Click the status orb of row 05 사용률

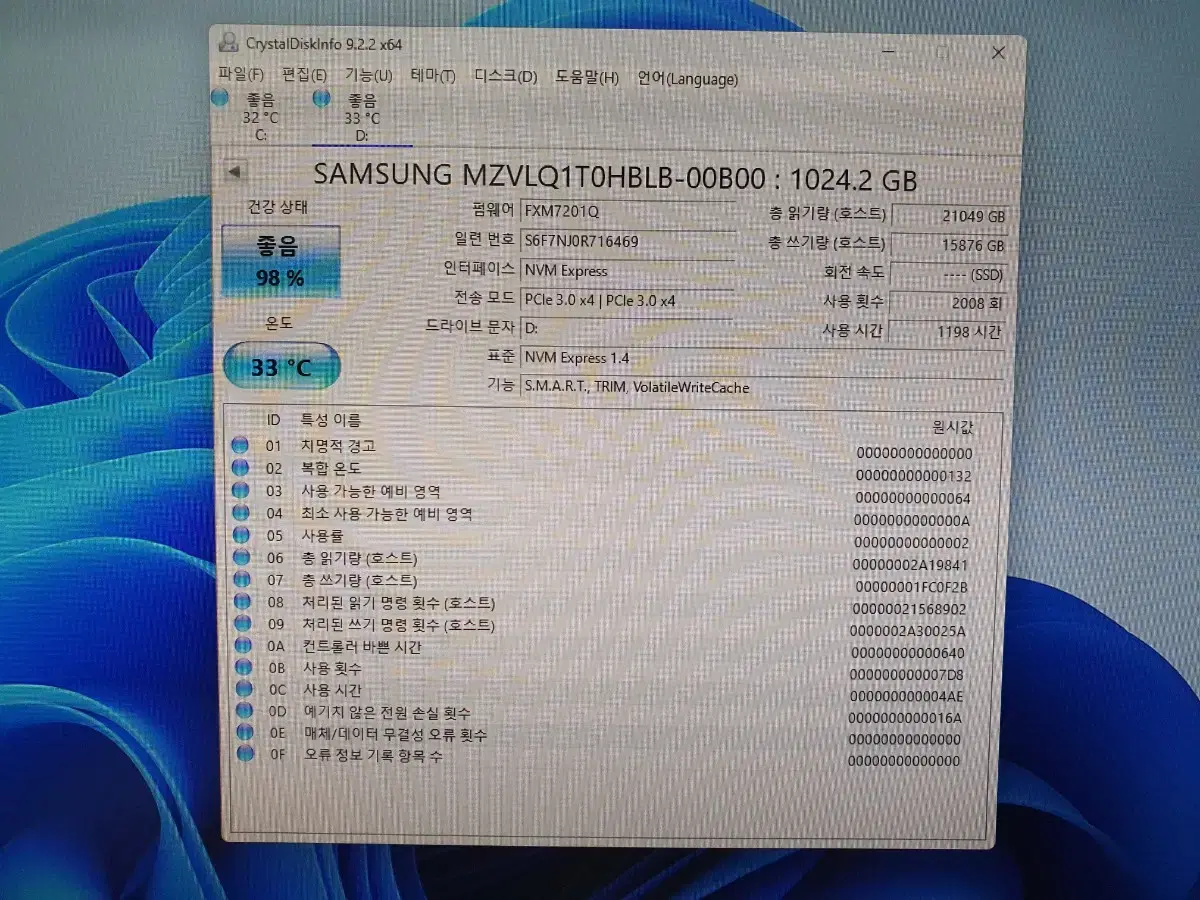[240, 536]
